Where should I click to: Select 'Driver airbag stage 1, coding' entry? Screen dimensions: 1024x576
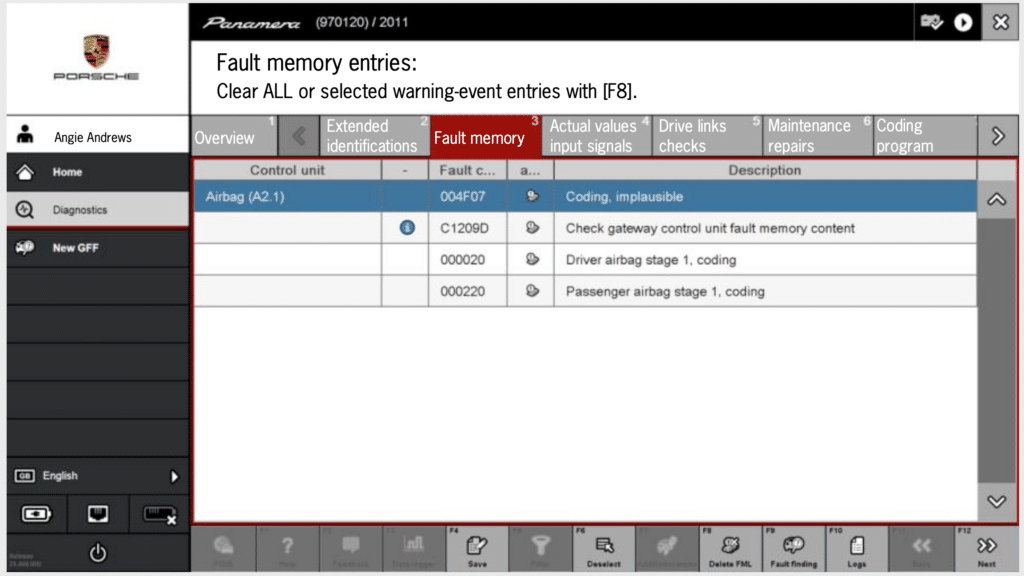(650, 260)
